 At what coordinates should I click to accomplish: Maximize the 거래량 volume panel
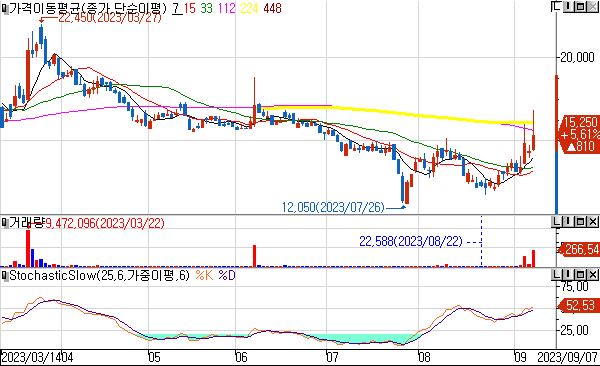point(580,221)
